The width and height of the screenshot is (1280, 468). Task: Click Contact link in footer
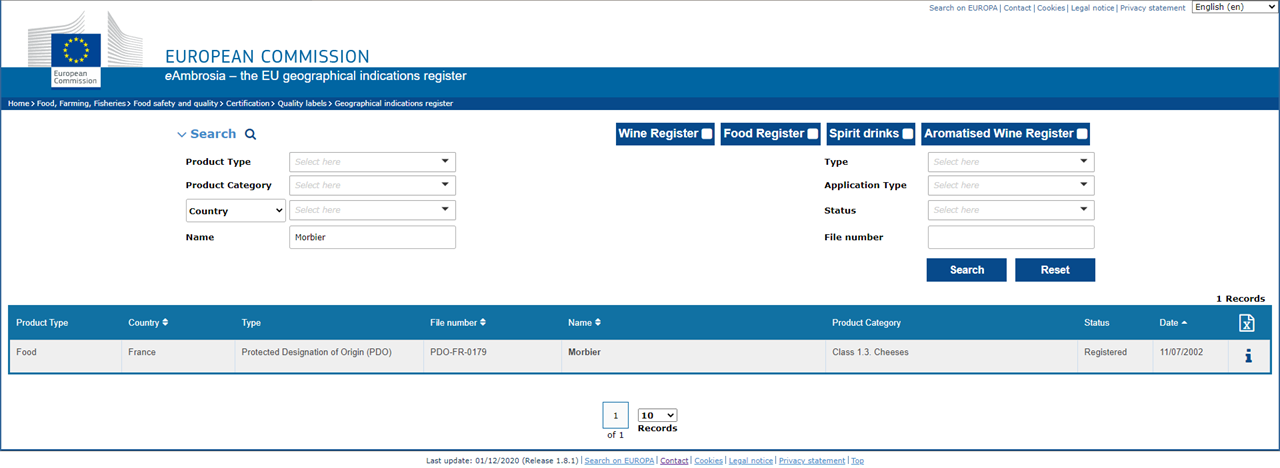pyautogui.click(x=674, y=461)
